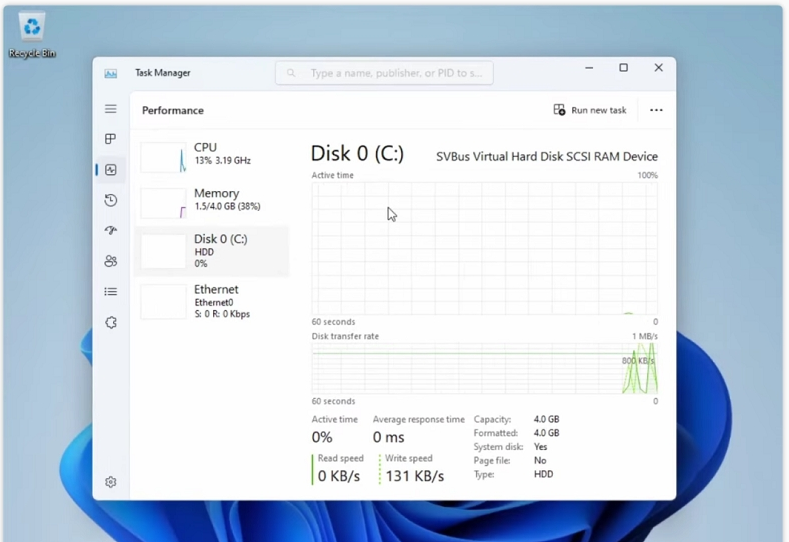Select CPU in the performance list
The image size is (789, 542).
(212, 155)
